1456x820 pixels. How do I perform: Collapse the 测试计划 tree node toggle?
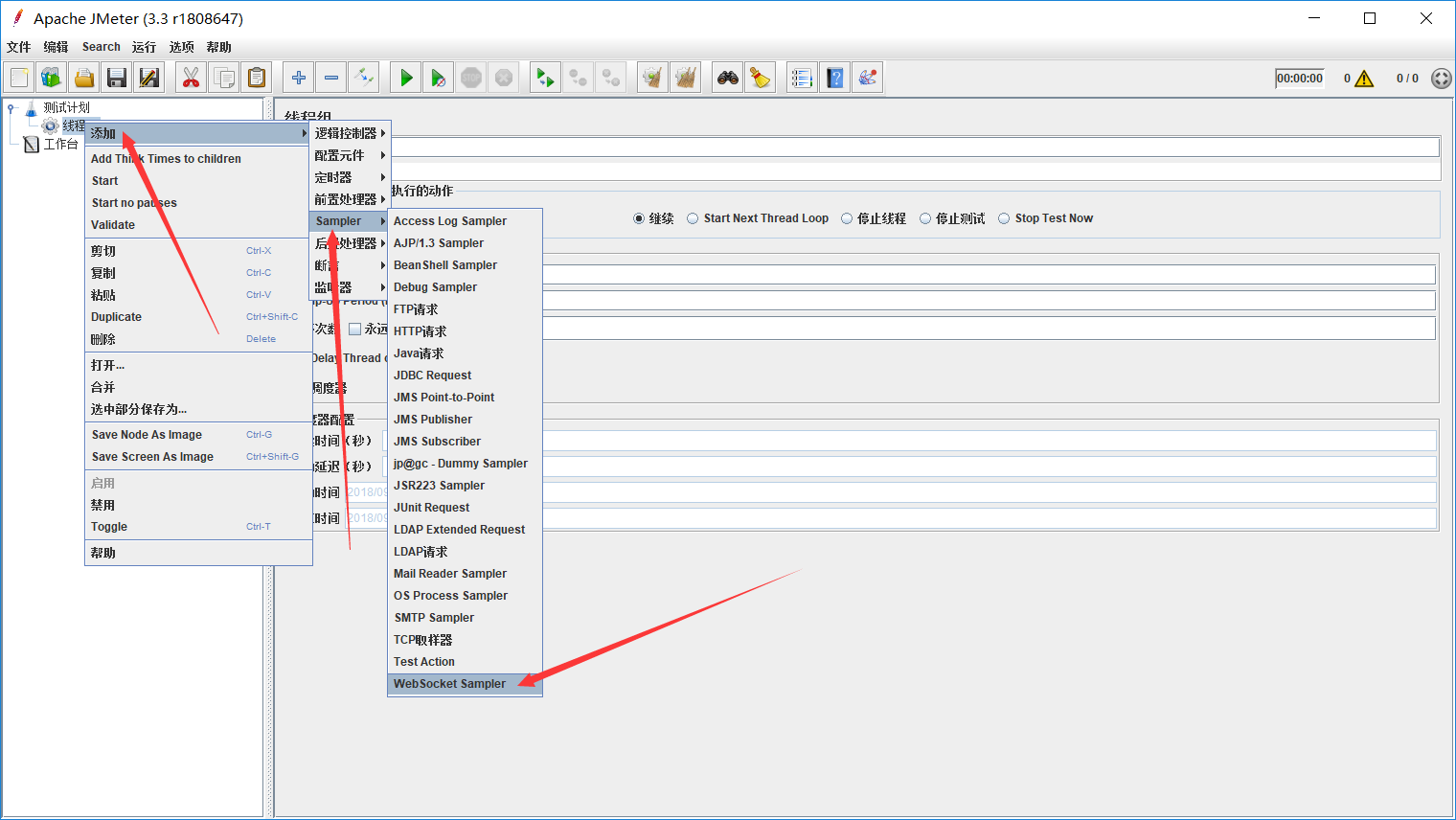(x=11, y=107)
